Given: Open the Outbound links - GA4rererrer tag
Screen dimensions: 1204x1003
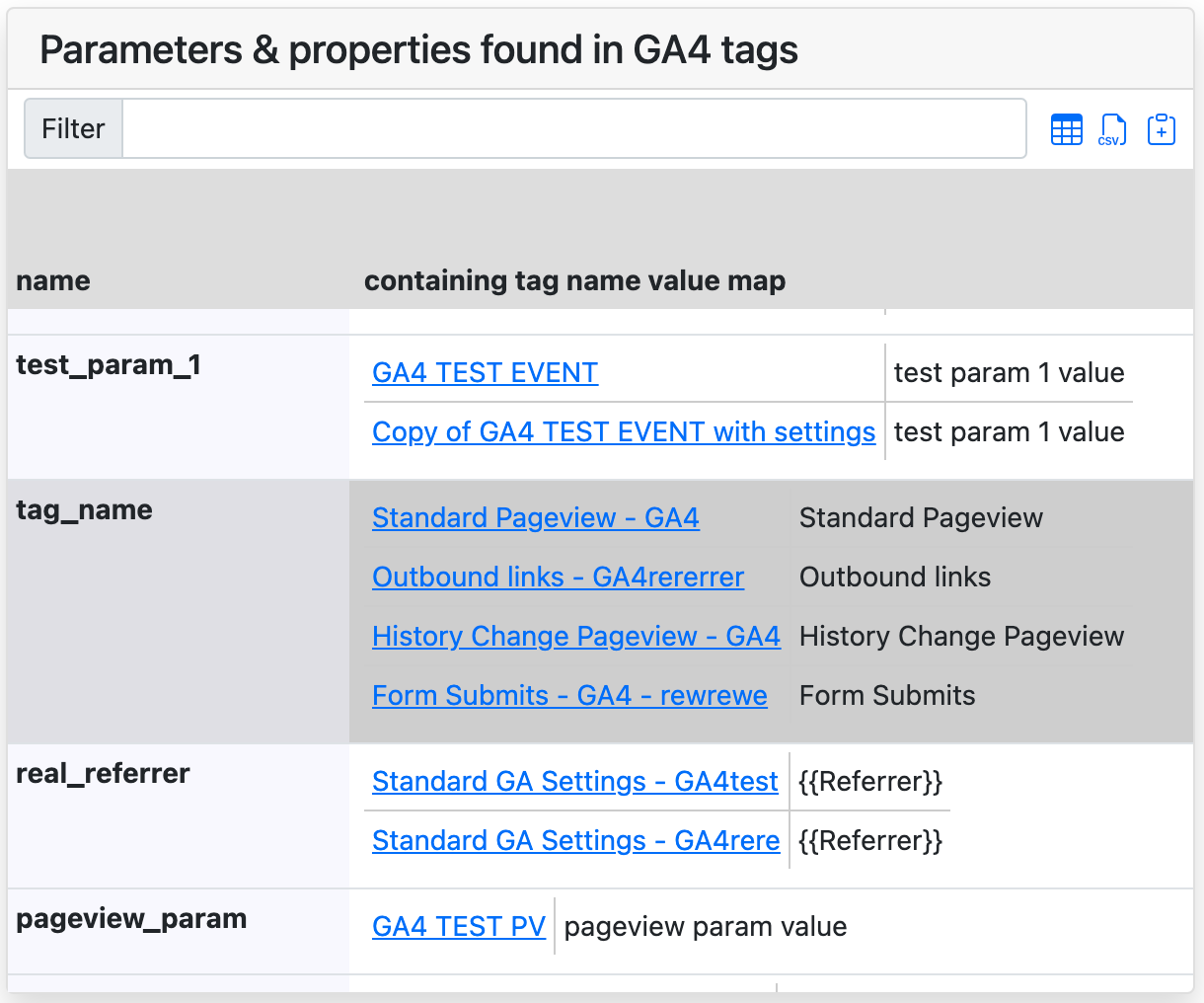Looking at the screenshot, I should (558, 577).
